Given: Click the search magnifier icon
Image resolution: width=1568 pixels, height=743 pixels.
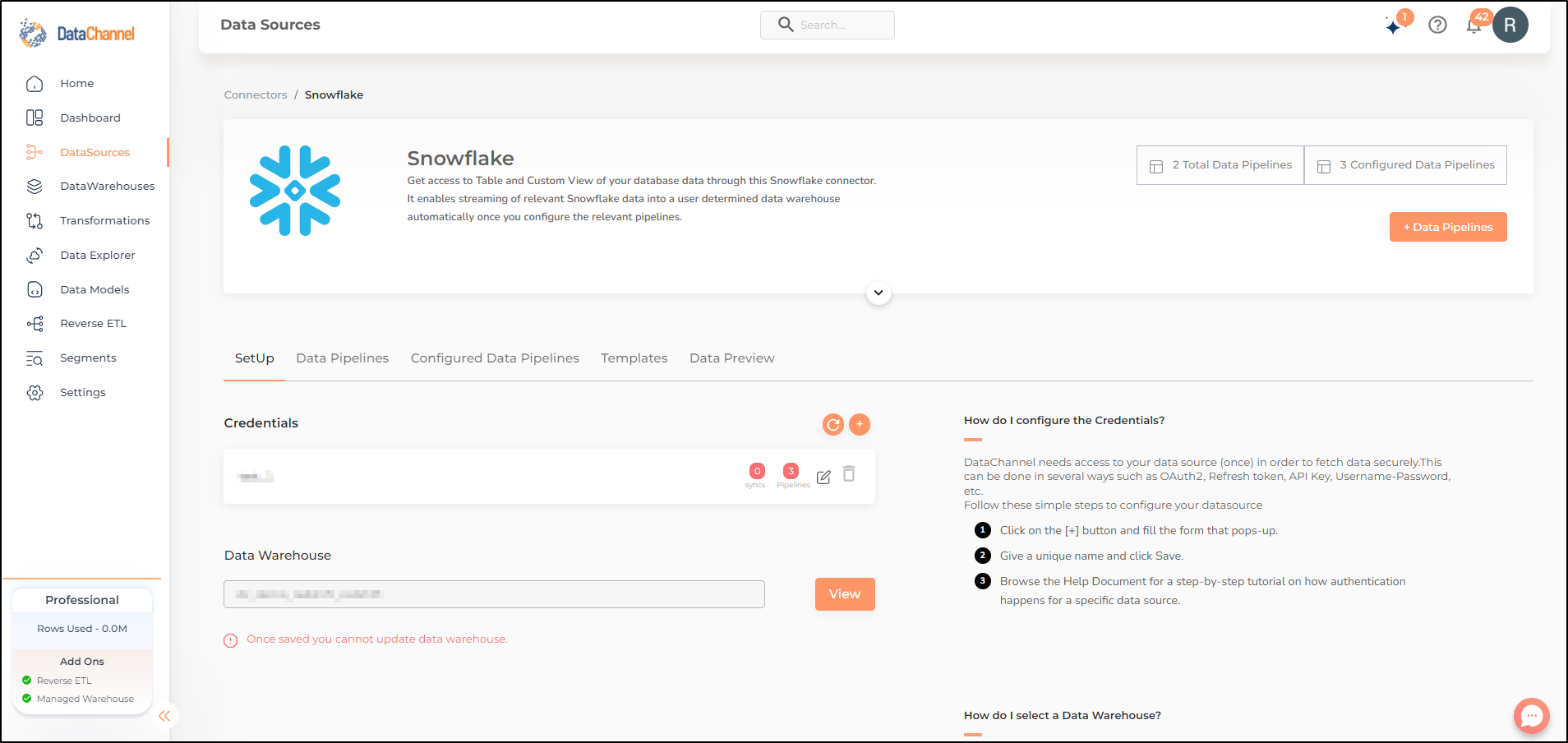Looking at the screenshot, I should (x=786, y=25).
